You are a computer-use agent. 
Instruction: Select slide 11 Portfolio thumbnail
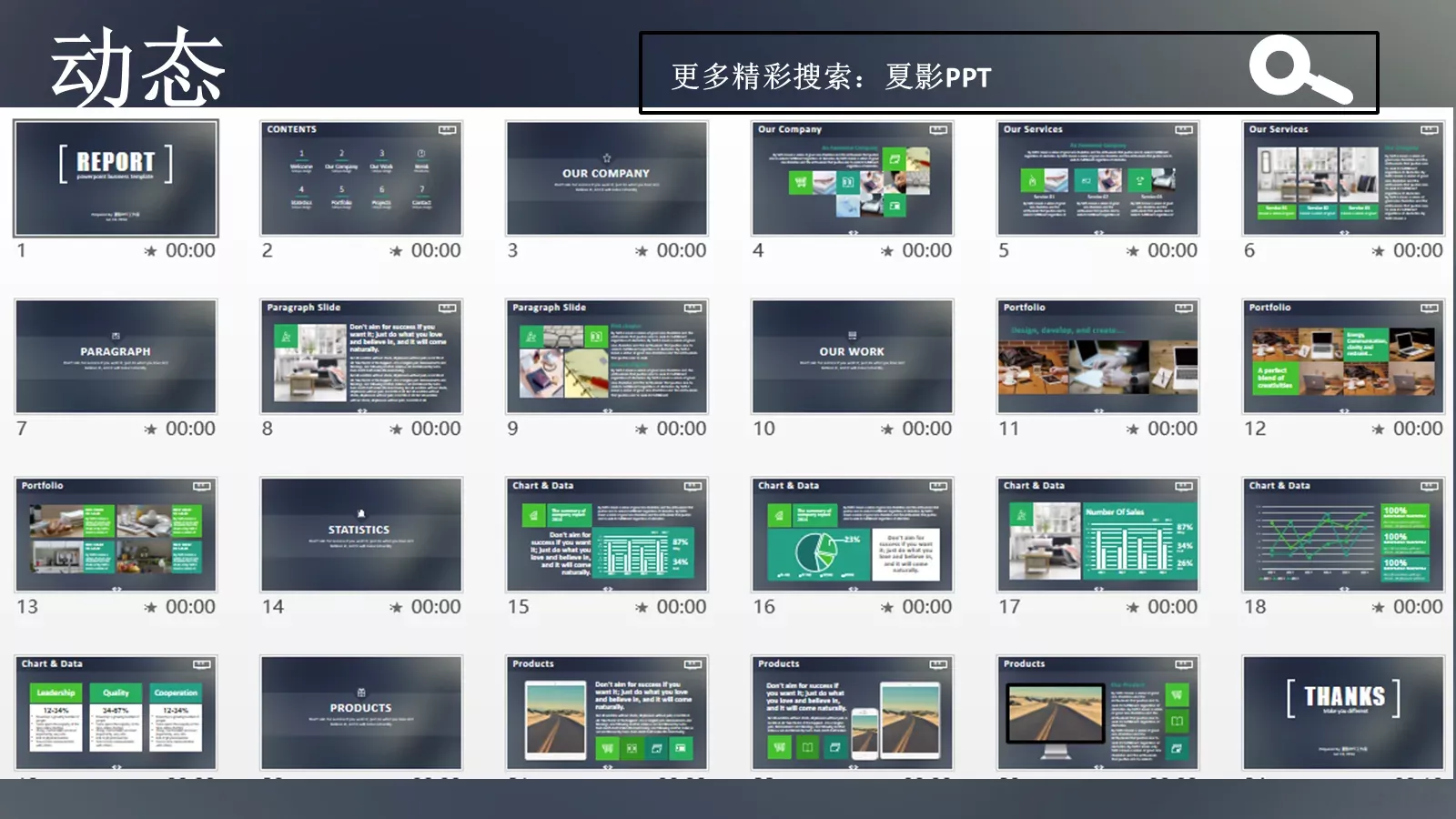coord(1098,356)
